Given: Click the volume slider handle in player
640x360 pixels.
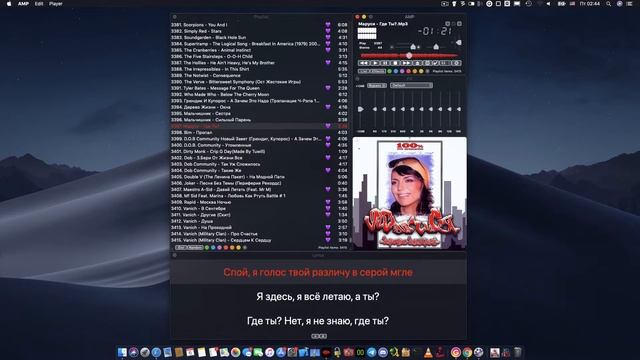Looking at the screenshot, I should [x=413, y=47].
